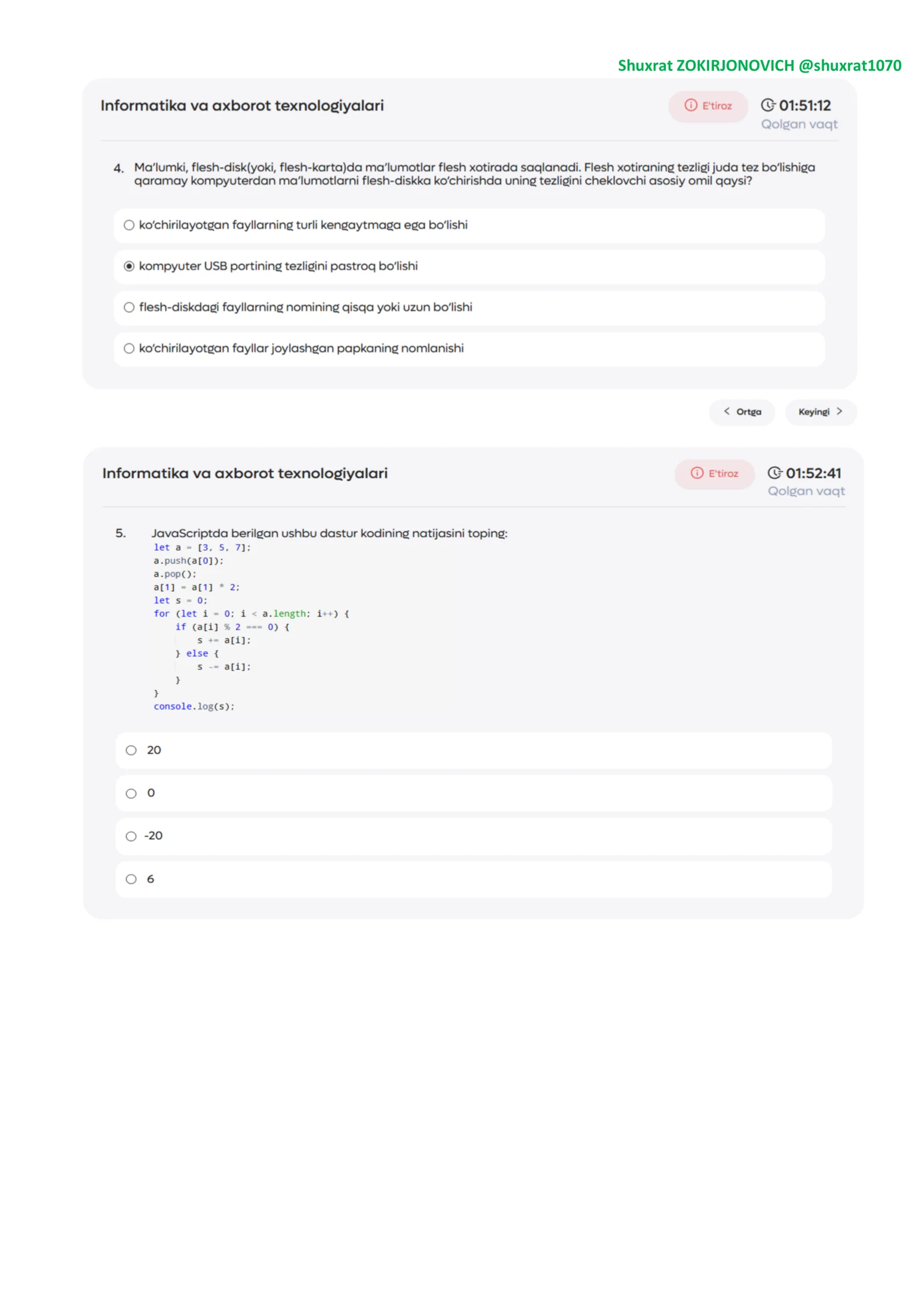The height and width of the screenshot is (1307, 924).
Task: Click the console.log(s) code line
Action: pos(194,706)
